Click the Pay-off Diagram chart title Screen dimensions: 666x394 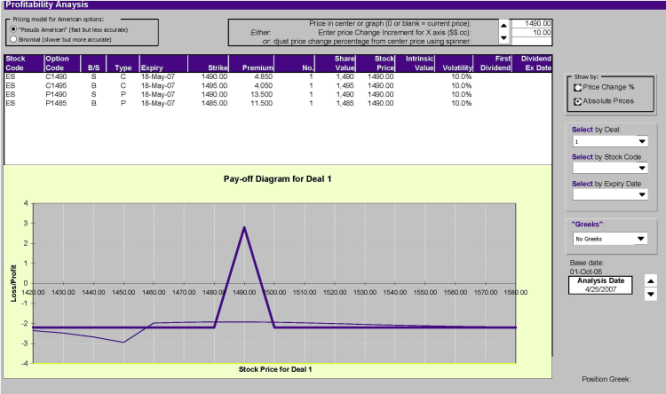coord(277,179)
